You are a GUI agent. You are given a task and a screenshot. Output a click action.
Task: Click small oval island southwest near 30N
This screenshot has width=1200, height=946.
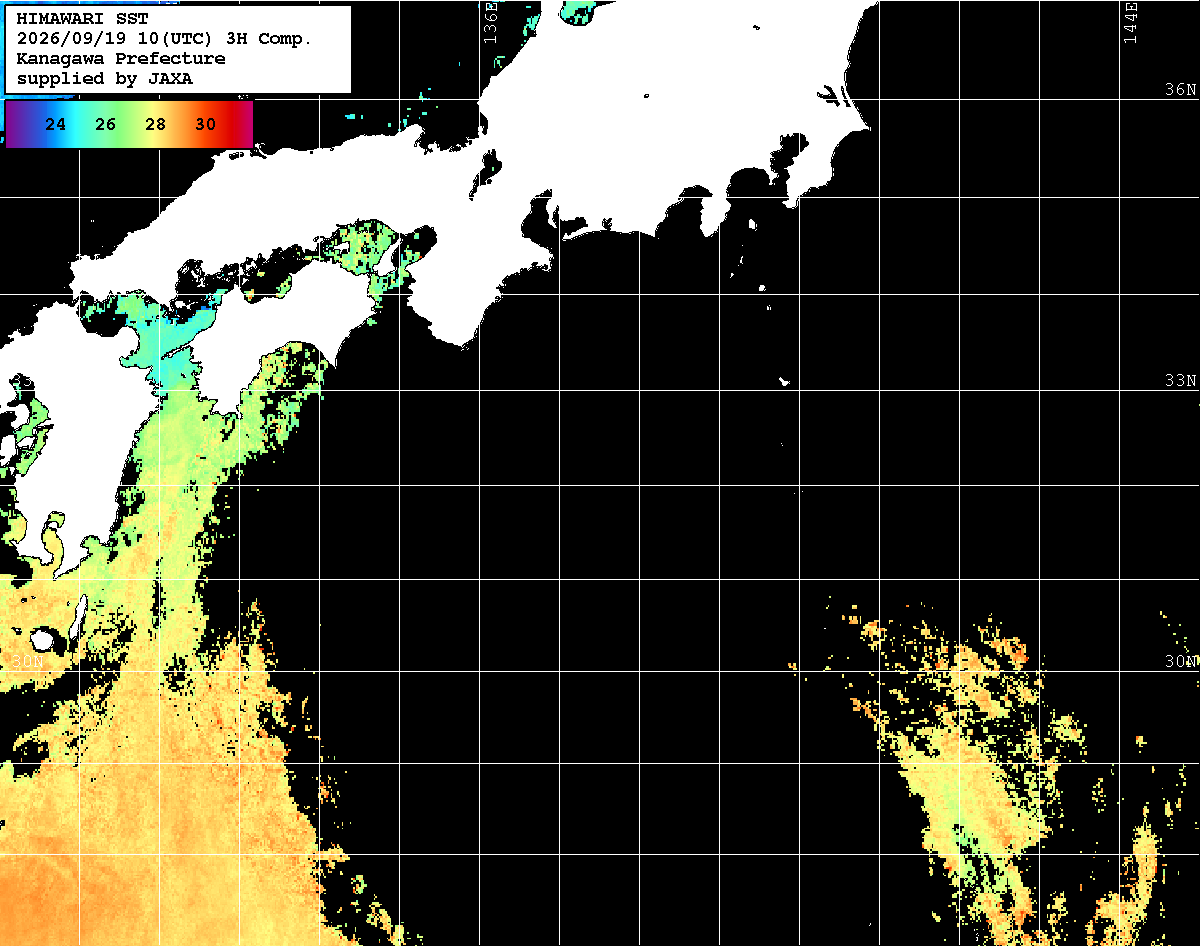click(x=43, y=638)
